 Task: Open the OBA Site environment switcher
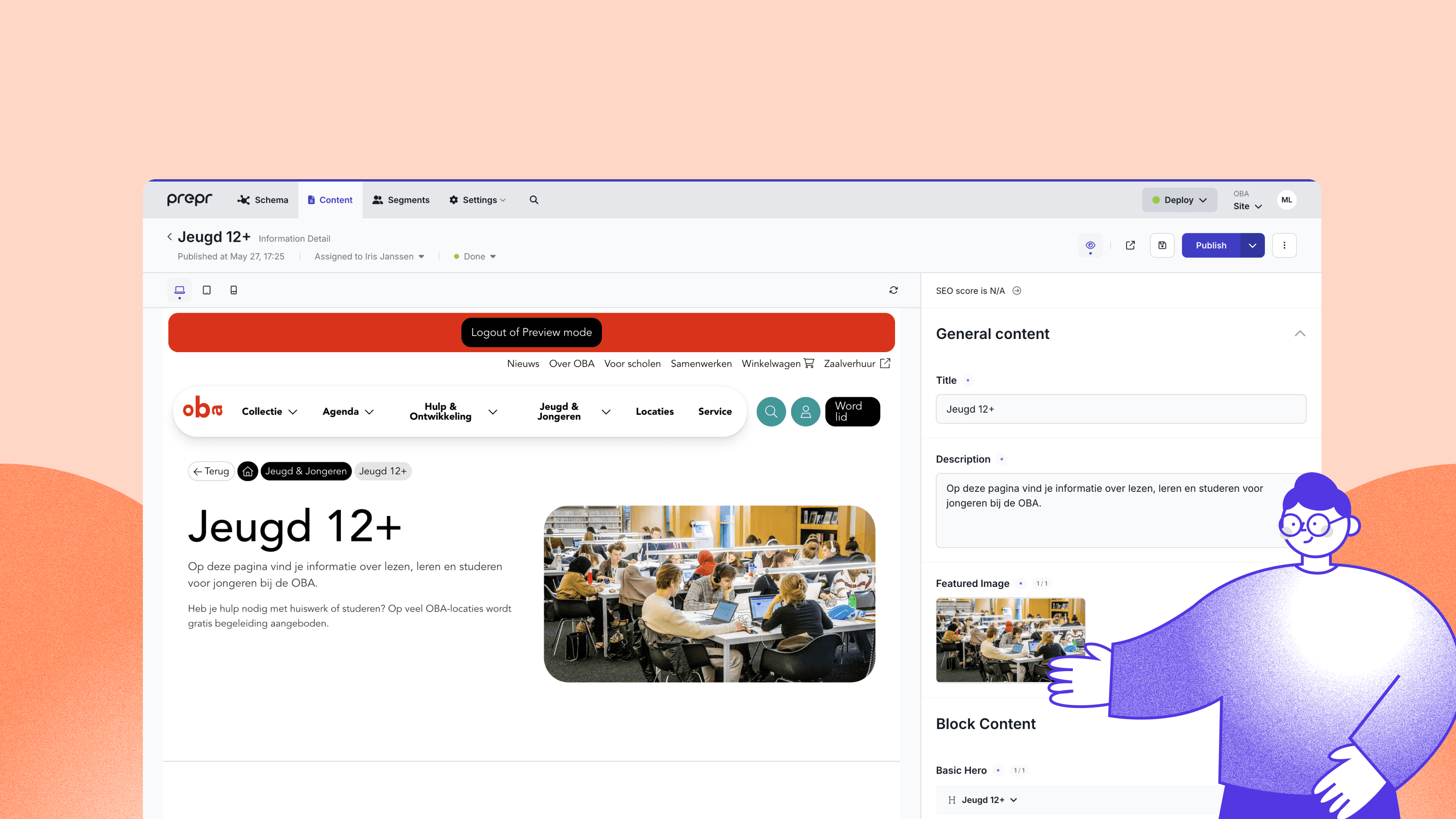(x=1247, y=200)
